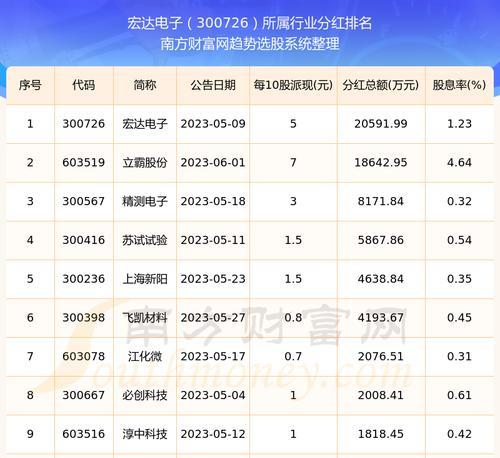Click dividend yield 0.32
The image size is (500, 458).
coord(459,201)
